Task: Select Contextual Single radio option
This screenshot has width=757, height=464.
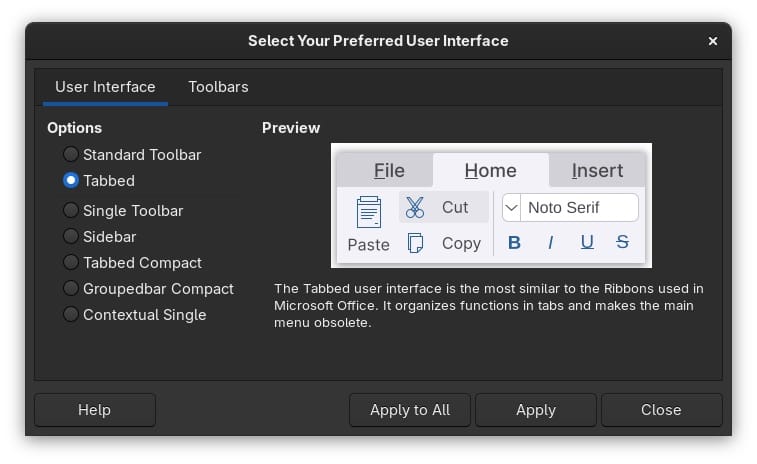Action: tap(71, 315)
